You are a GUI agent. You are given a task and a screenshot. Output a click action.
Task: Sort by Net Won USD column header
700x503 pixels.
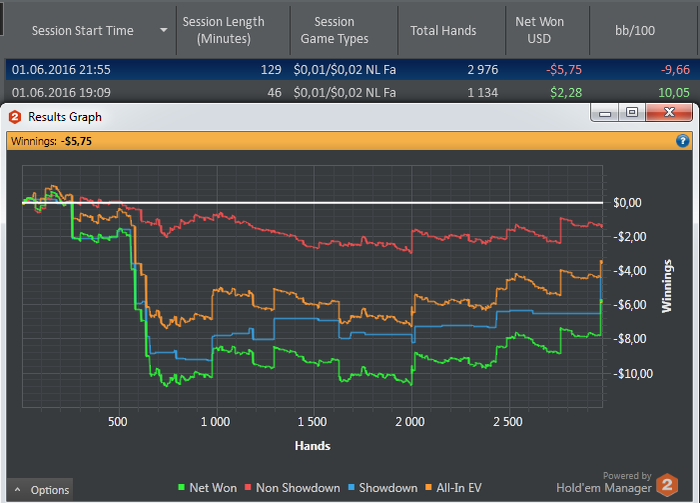tap(539, 30)
